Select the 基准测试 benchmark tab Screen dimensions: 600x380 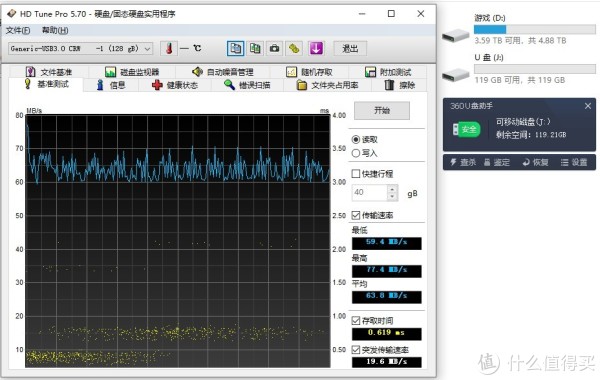pyautogui.click(x=46, y=84)
